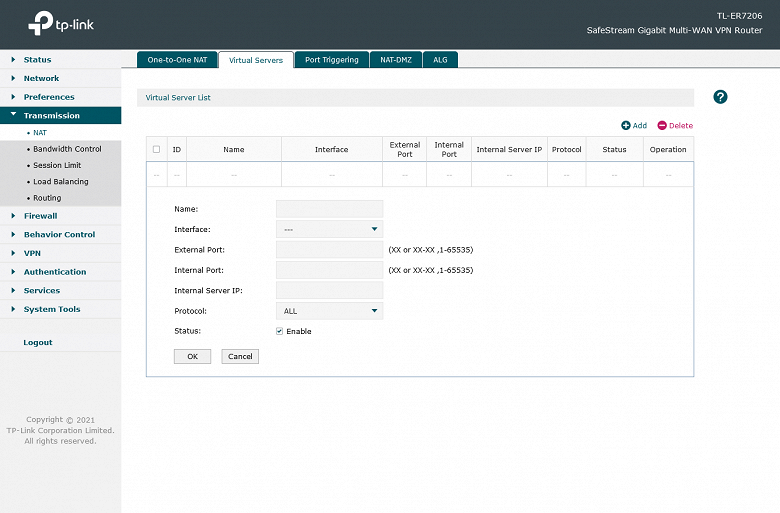The width and height of the screenshot is (780, 513).
Task: Click the Delete minus icon
Action: click(662, 125)
